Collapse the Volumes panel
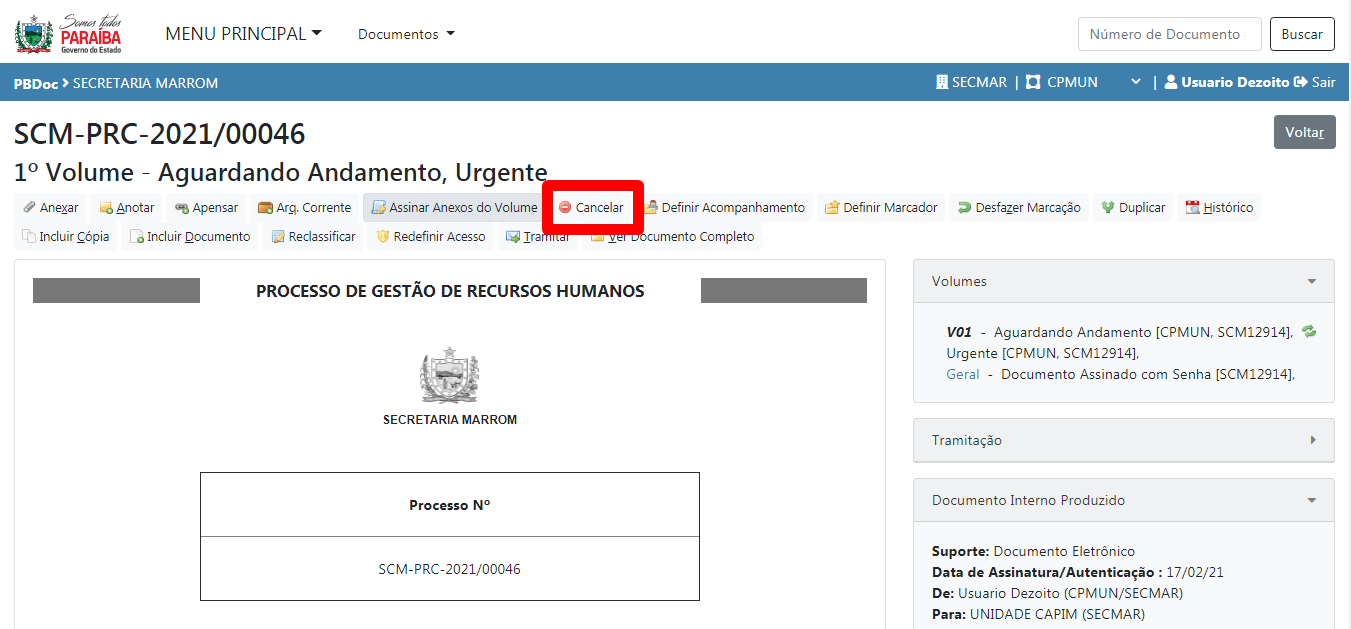 [1311, 282]
